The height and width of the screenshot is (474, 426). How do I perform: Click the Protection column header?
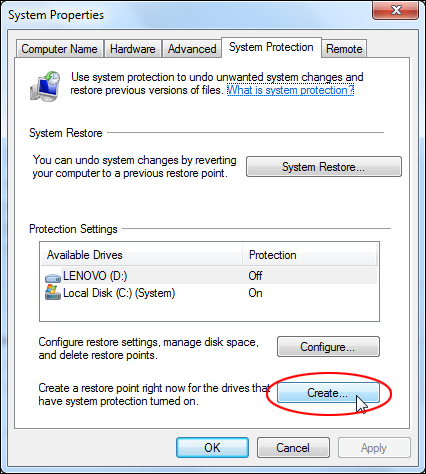coord(310,255)
